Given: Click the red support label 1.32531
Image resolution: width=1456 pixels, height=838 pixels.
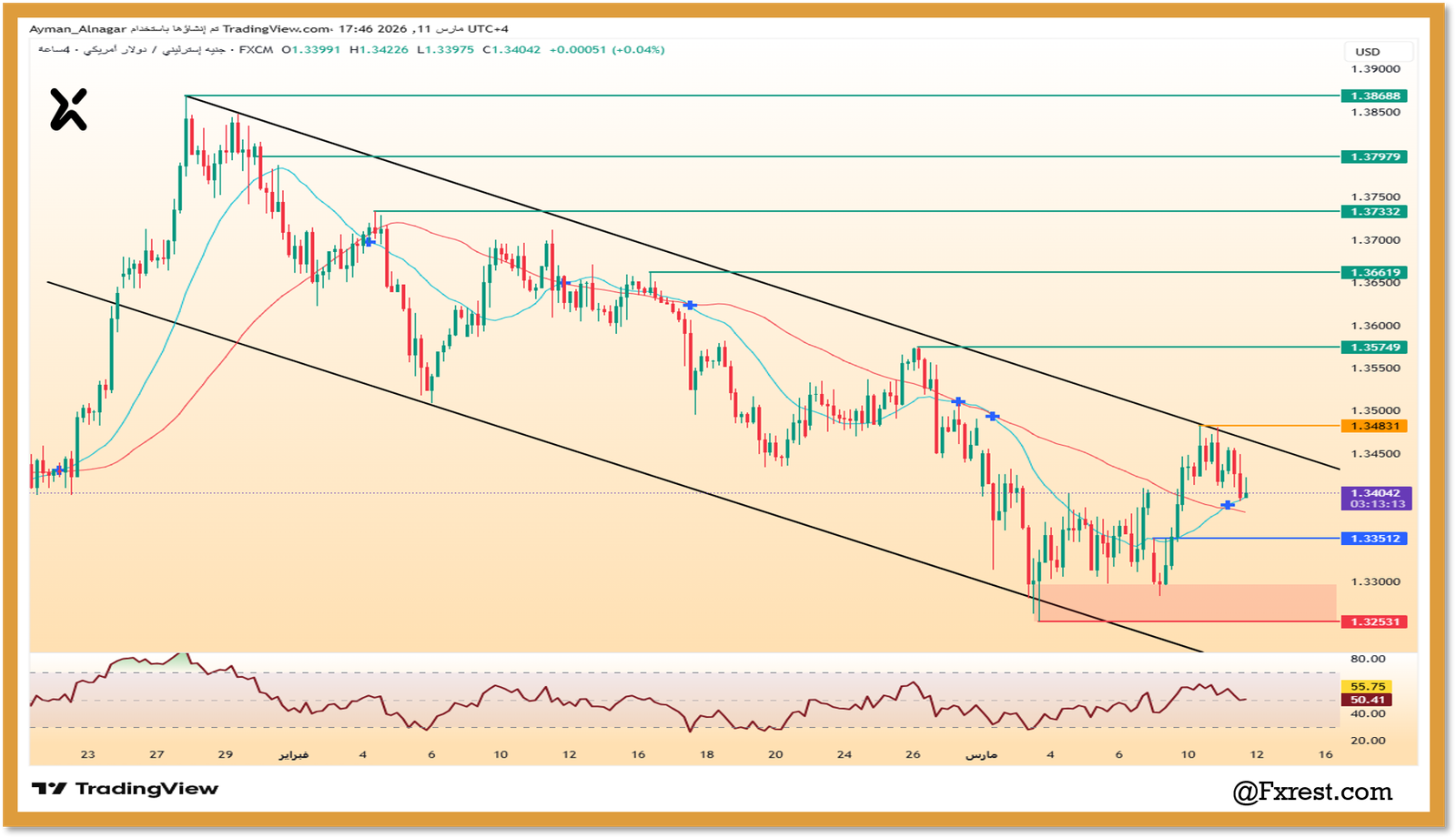Looking at the screenshot, I should pyautogui.click(x=1374, y=621).
